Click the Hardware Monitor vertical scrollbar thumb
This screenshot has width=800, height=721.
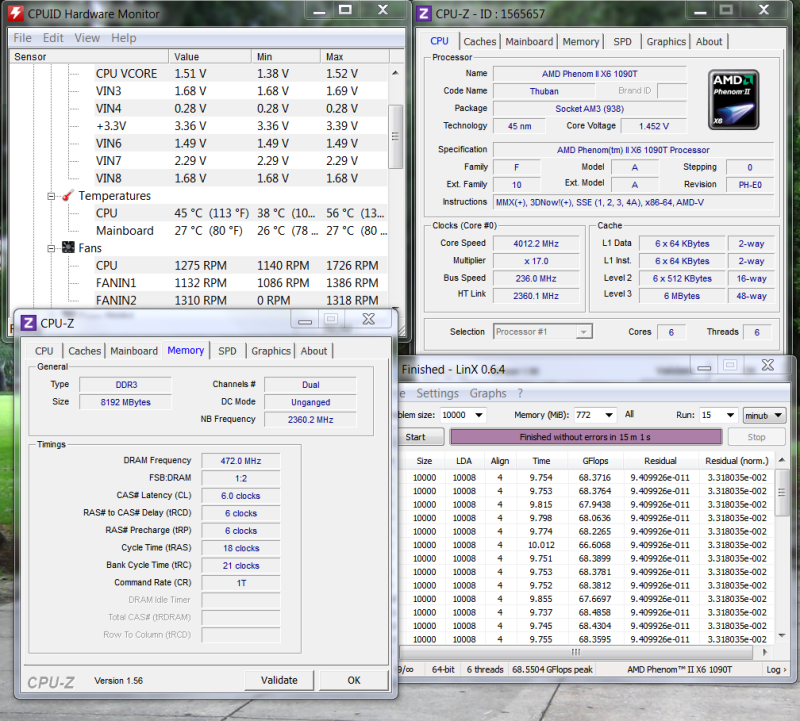(395, 136)
